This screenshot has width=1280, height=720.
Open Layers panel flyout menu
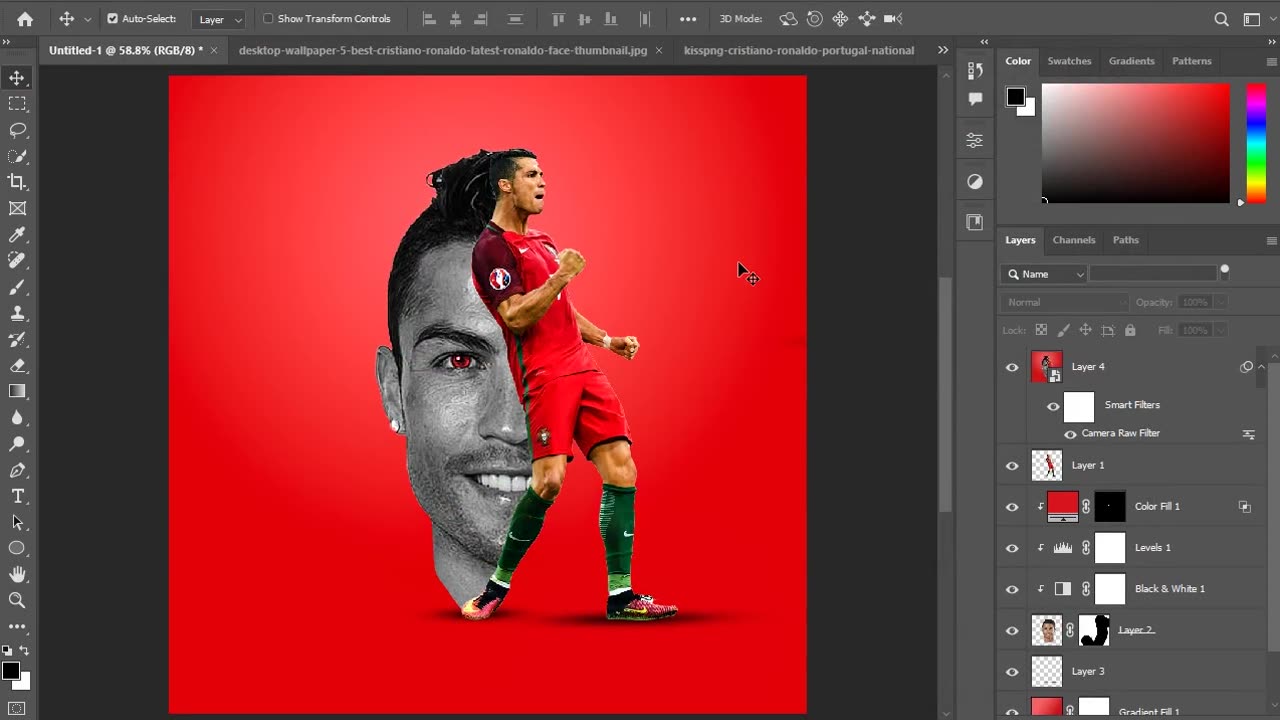1271,241
